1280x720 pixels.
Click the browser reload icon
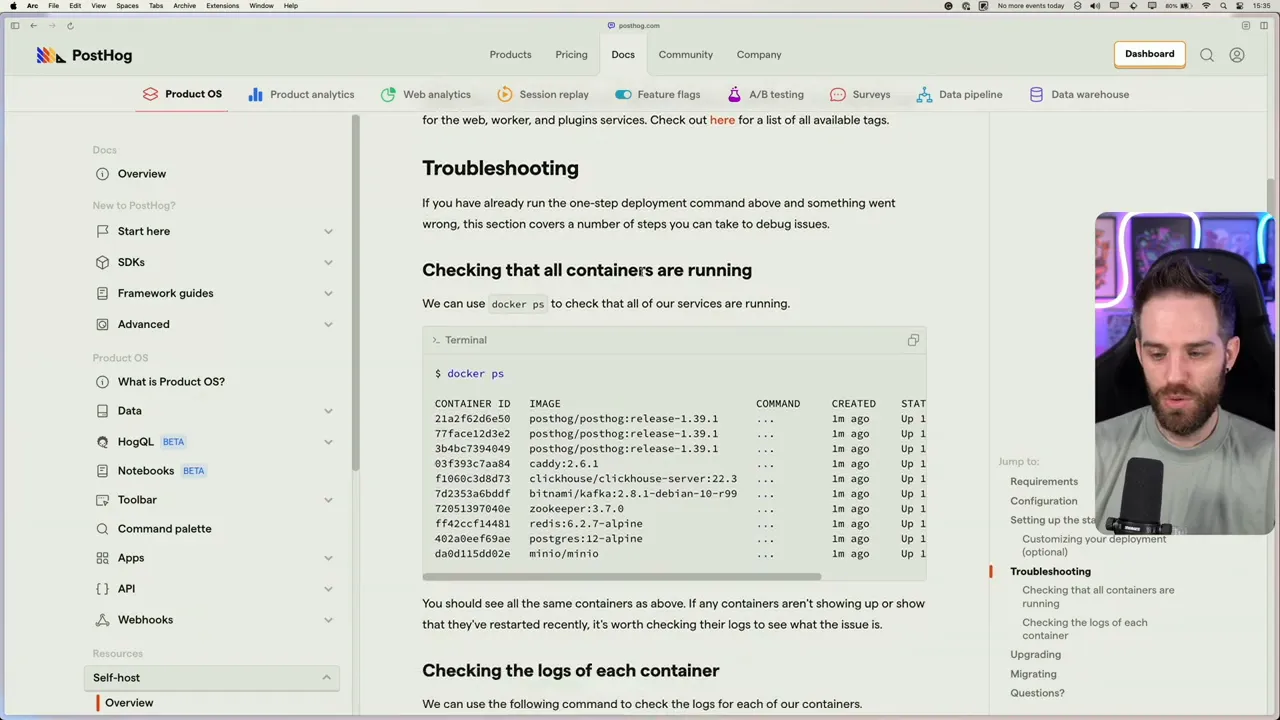(70, 25)
